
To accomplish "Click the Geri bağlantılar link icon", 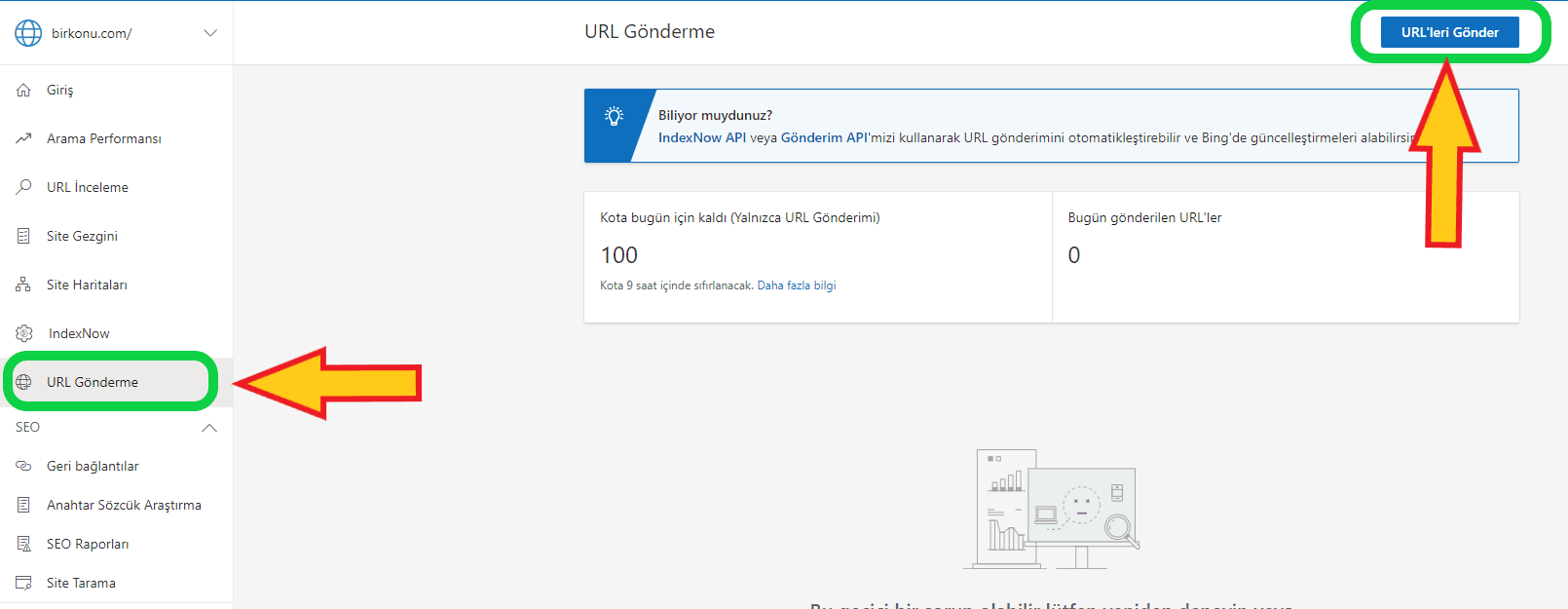I will tap(23, 466).
